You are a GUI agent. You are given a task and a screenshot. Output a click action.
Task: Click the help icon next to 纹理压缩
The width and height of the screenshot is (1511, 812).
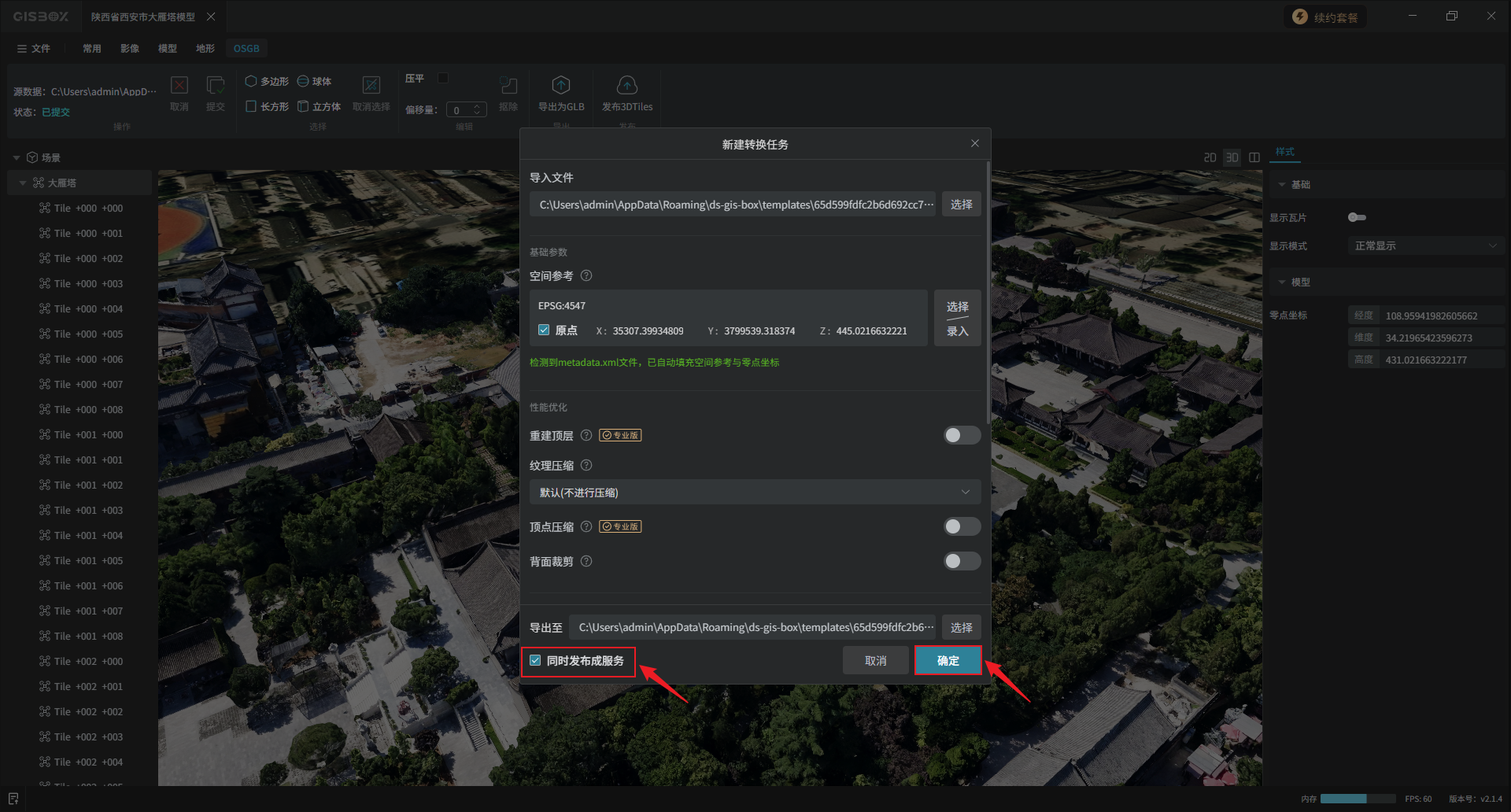tap(586, 466)
